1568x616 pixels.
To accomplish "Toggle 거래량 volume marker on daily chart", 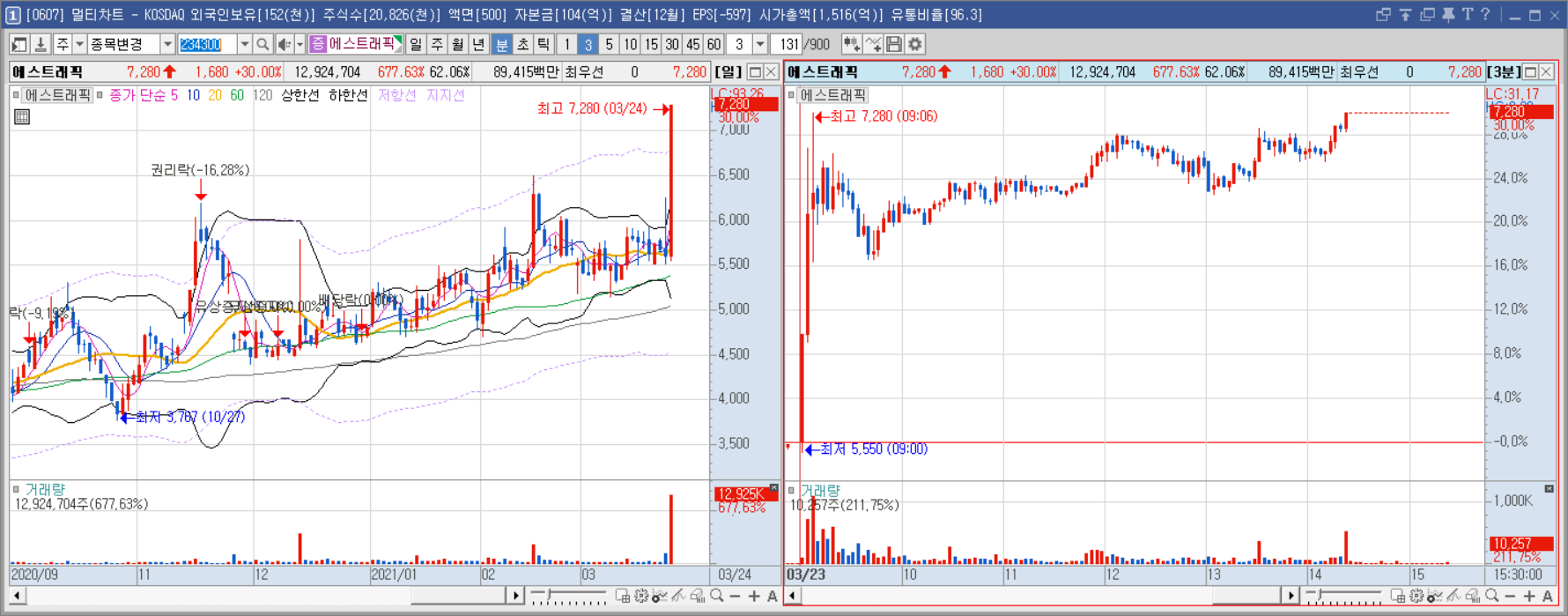I will pos(16,489).
